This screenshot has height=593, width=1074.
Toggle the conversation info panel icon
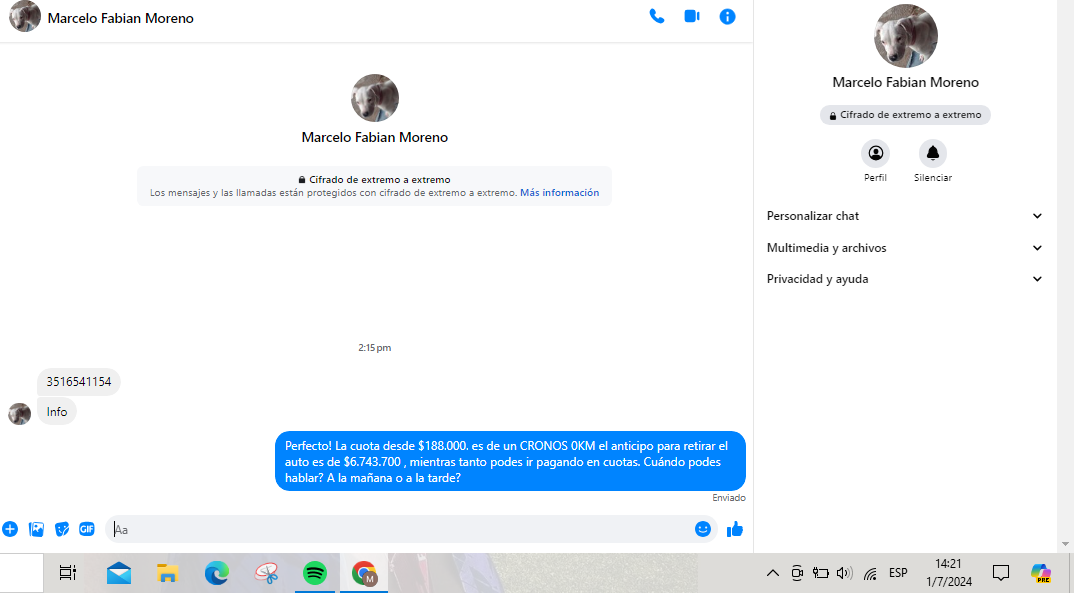tap(727, 16)
